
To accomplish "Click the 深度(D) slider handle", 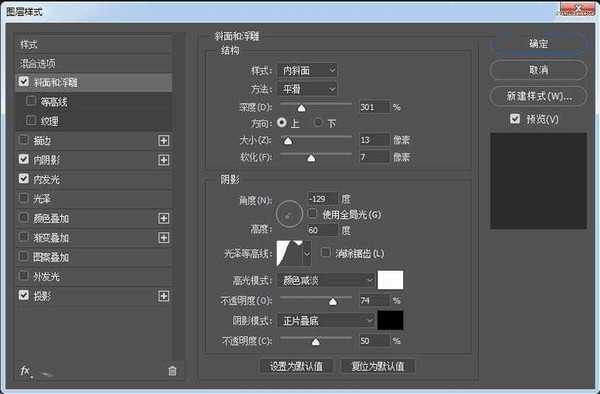I will pos(302,108).
